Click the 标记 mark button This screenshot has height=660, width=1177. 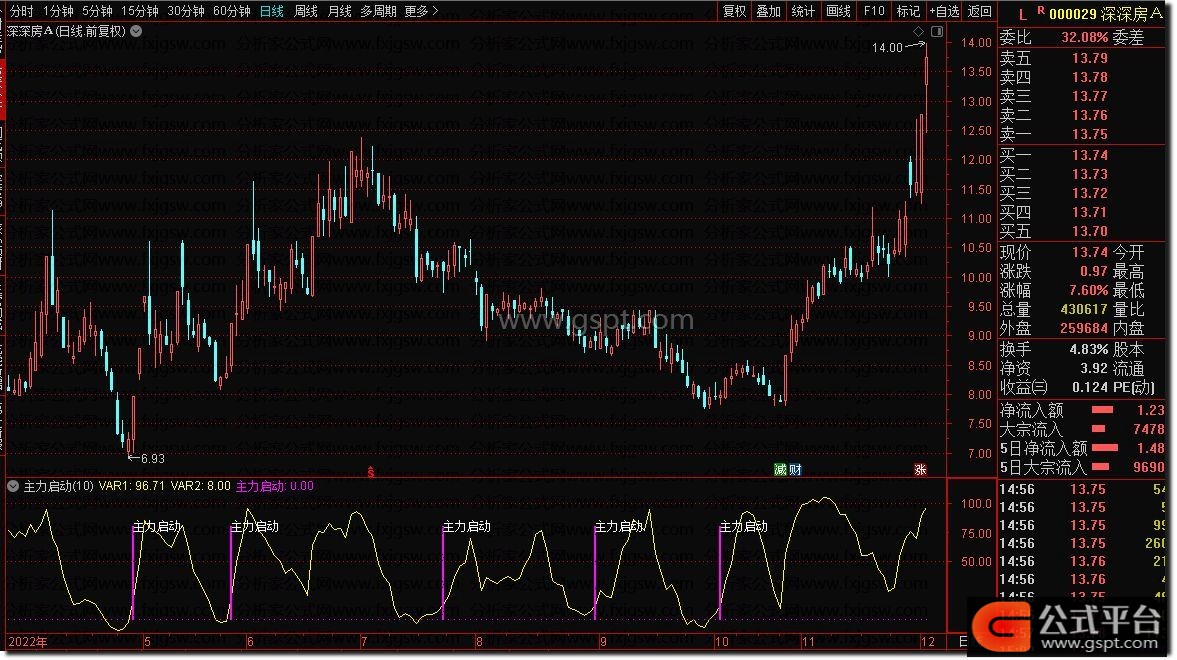coord(908,11)
